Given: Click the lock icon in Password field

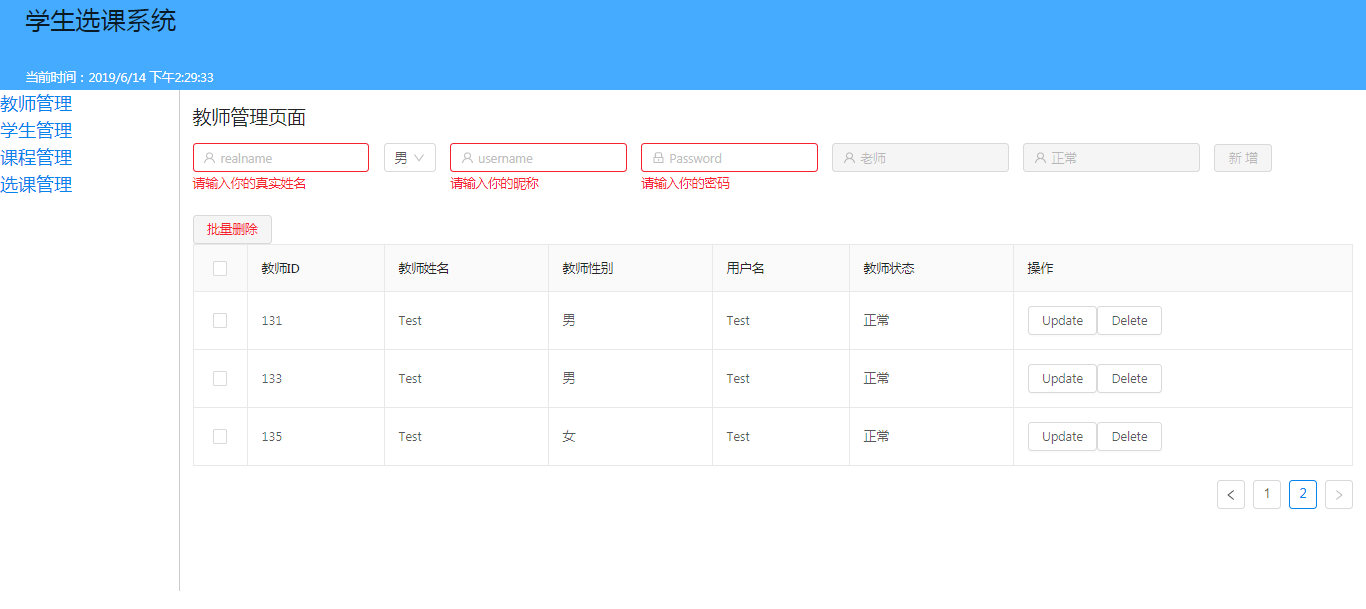Looking at the screenshot, I should tap(658, 158).
